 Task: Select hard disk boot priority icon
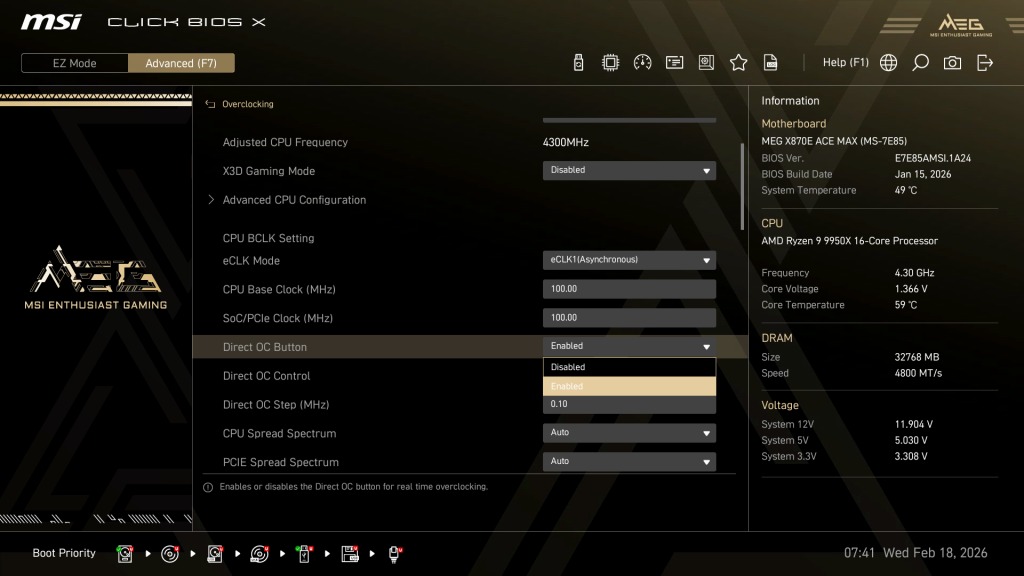pos(125,554)
